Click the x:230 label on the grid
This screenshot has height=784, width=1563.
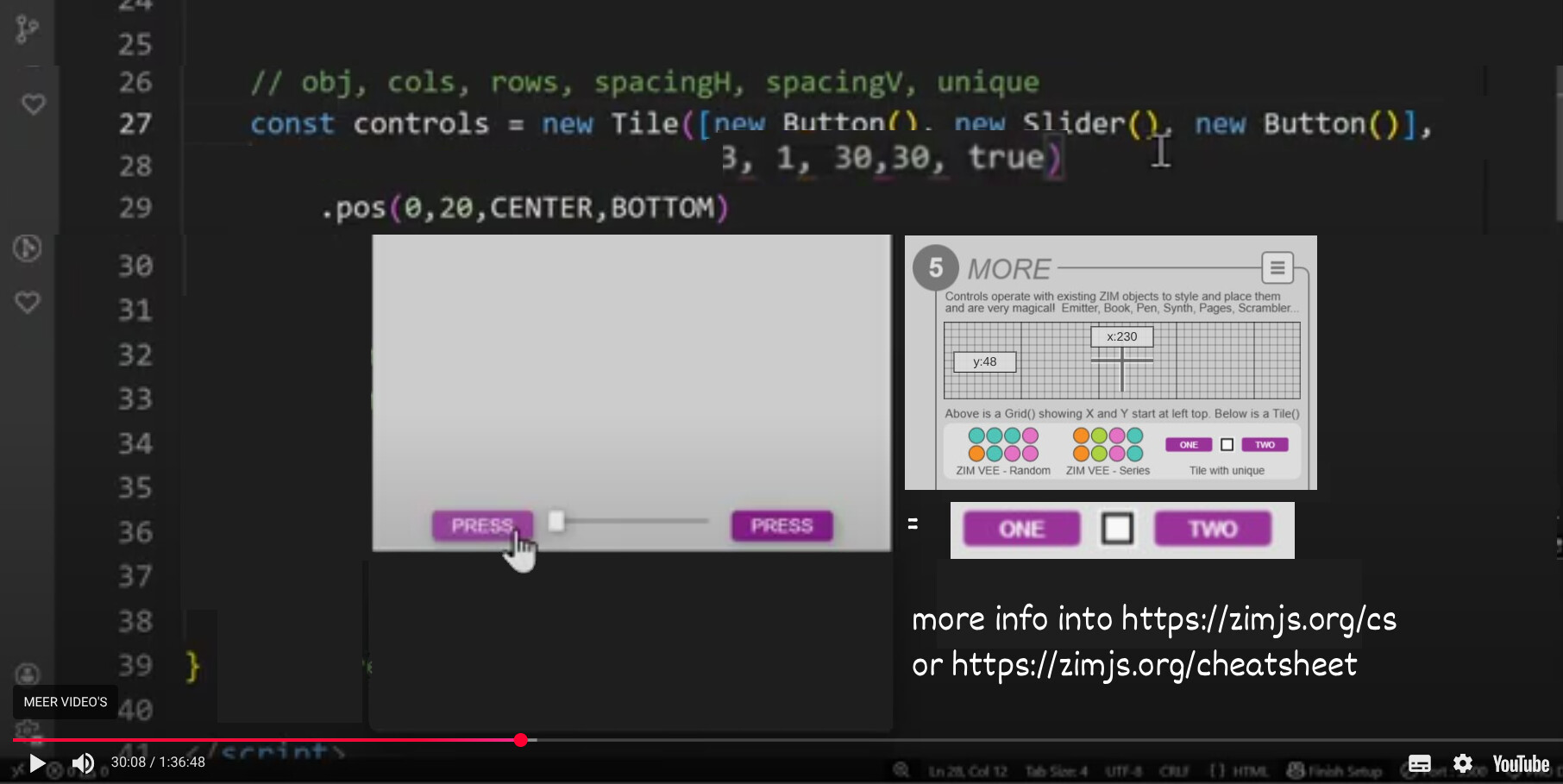[1121, 336]
